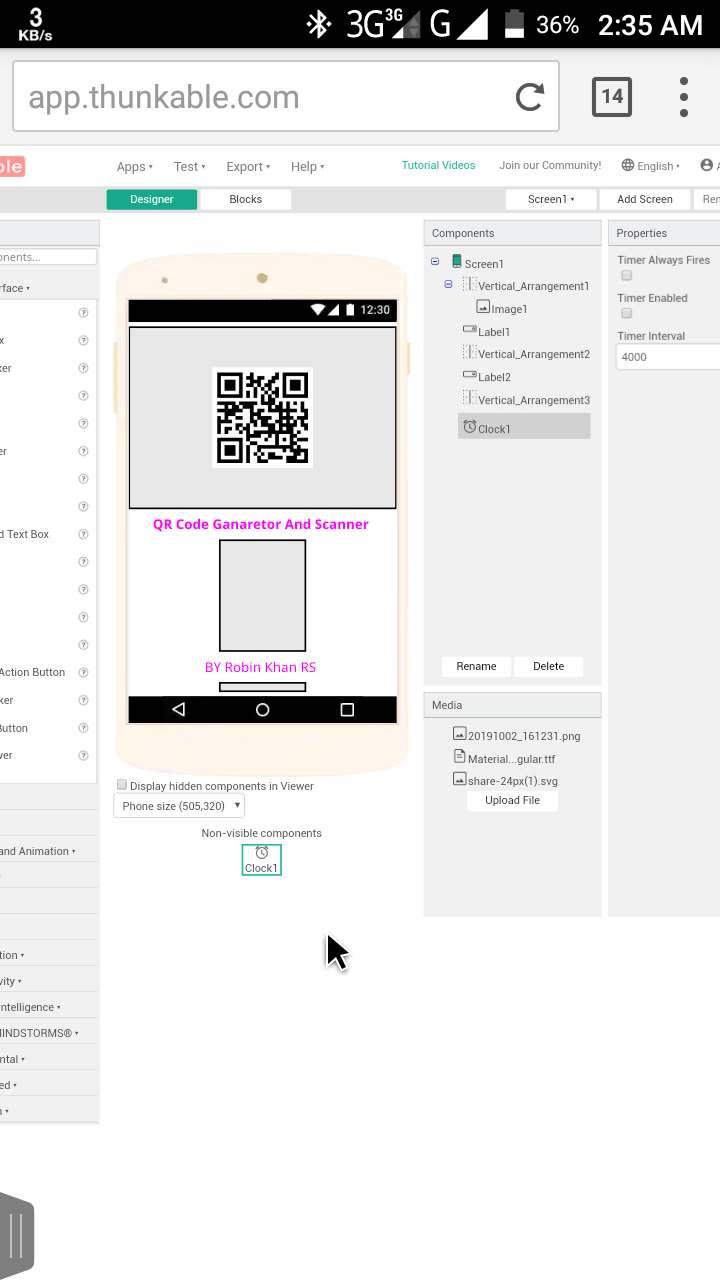The width and height of the screenshot is (720, 1280).
Task: Collapse the palette category ending in 'rface'
Action: (15, 288)
